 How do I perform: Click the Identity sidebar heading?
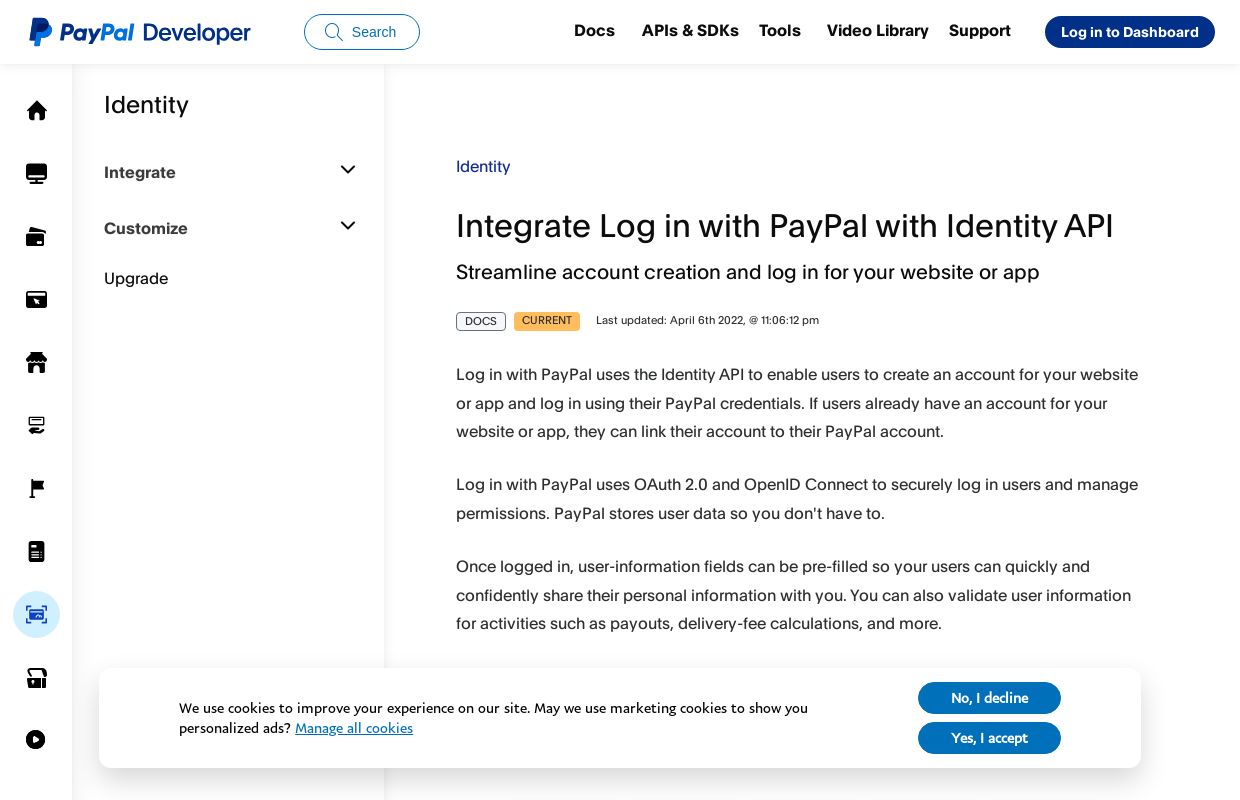point(146,105)
